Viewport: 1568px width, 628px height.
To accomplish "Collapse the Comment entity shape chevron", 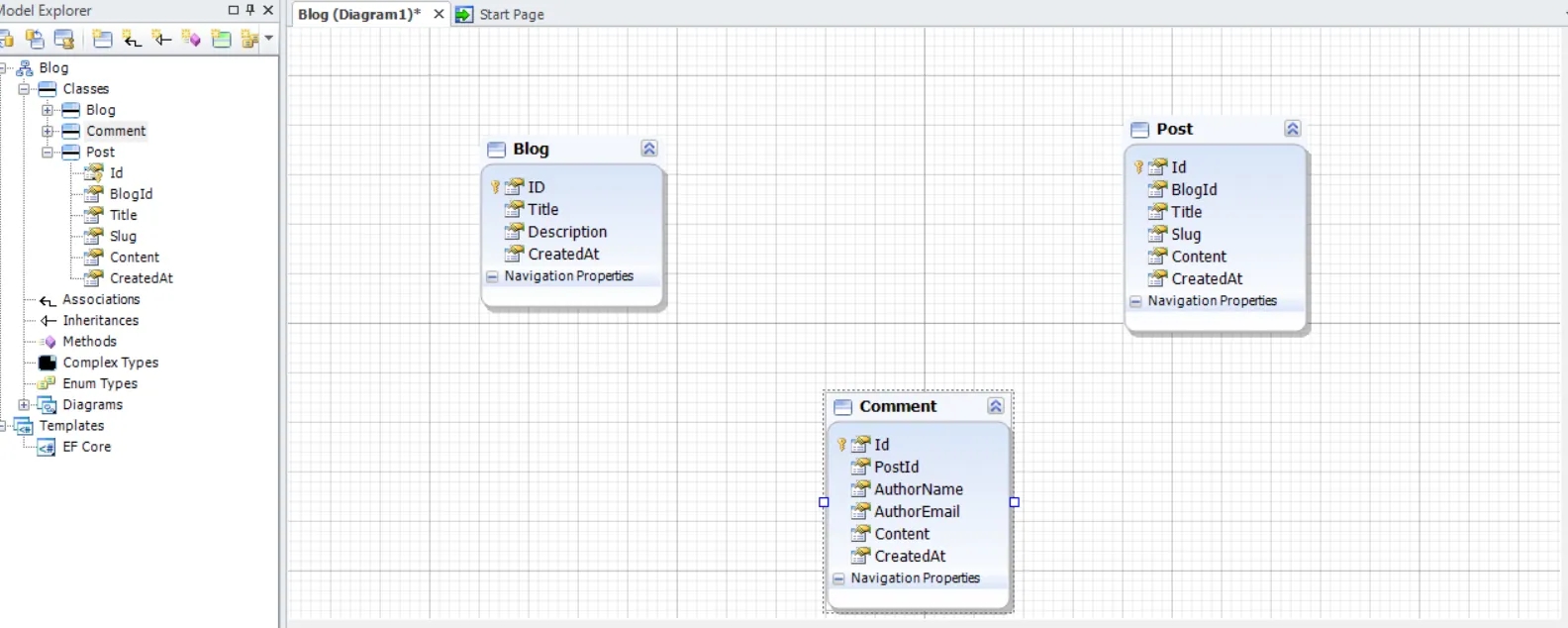I will click(x=996, y=406).
